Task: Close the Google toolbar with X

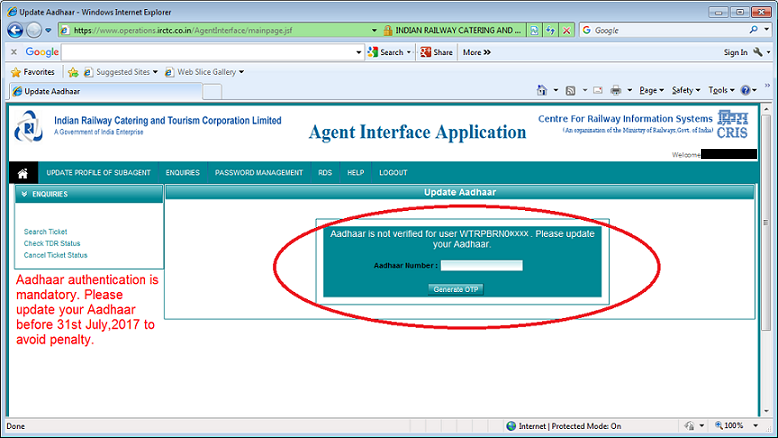Action: 14,52
